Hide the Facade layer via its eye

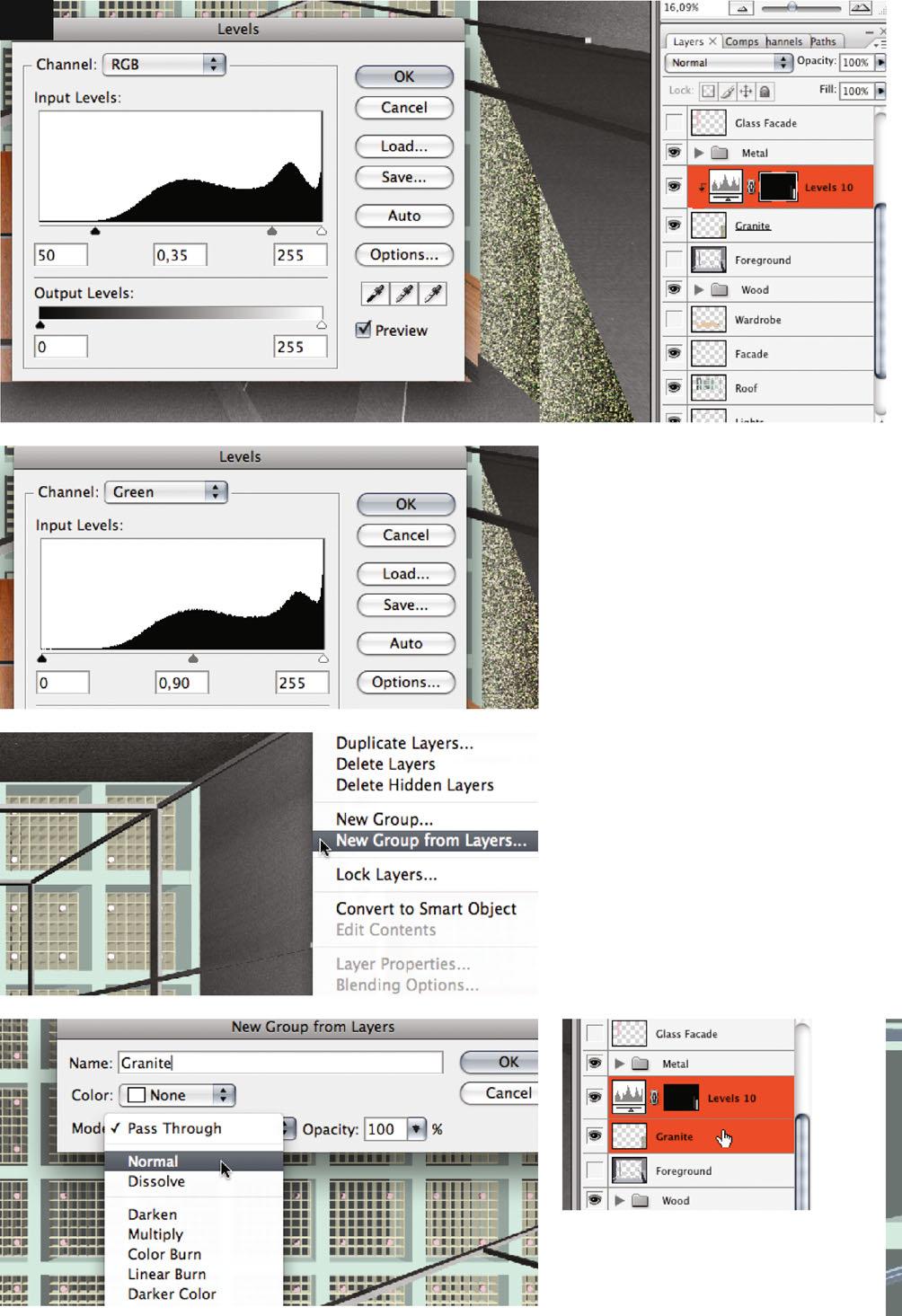[674, 354]
